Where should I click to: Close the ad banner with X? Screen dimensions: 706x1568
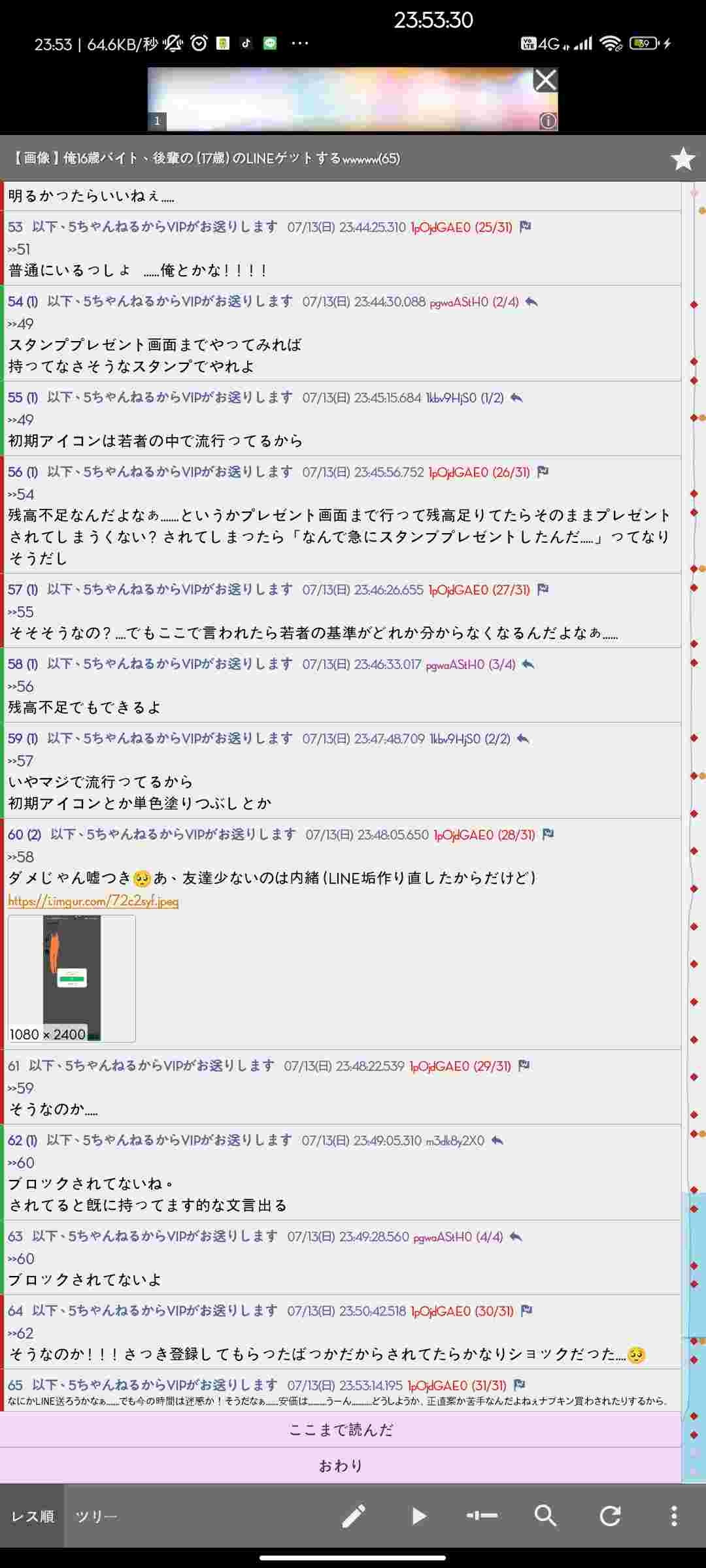pos(545,80)
